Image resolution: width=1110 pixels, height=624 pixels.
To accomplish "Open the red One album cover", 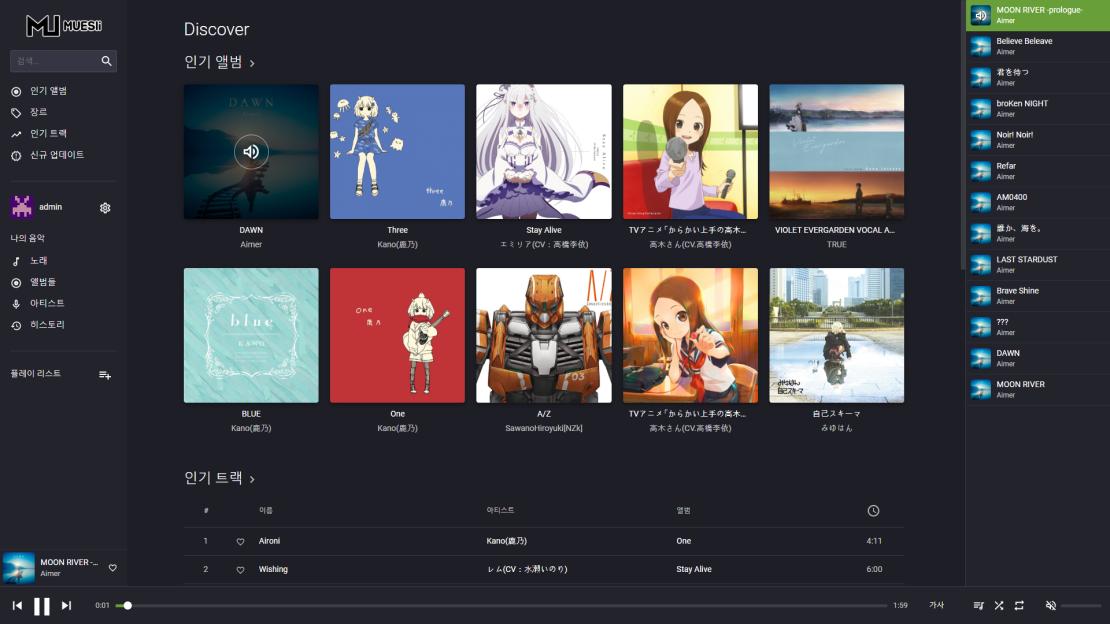I will 397,335.
